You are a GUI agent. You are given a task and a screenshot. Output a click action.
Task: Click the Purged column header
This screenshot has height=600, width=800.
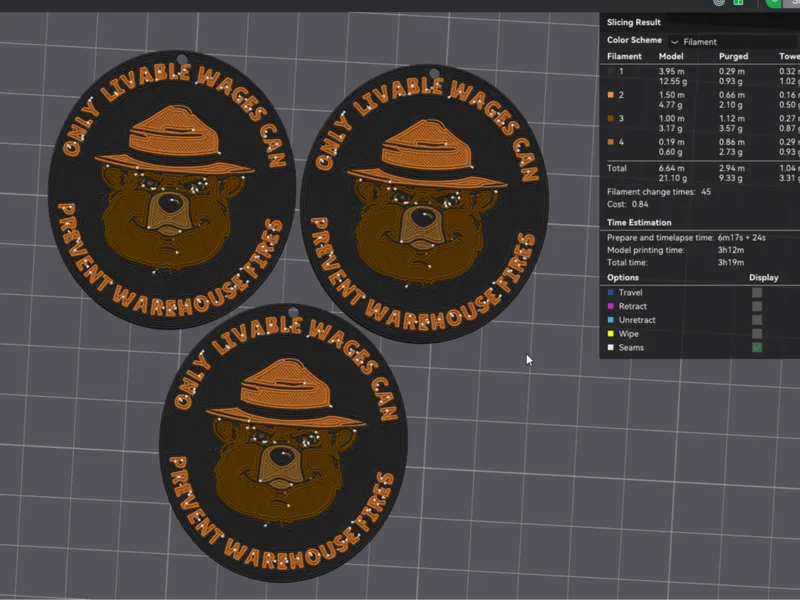(733, 57)
